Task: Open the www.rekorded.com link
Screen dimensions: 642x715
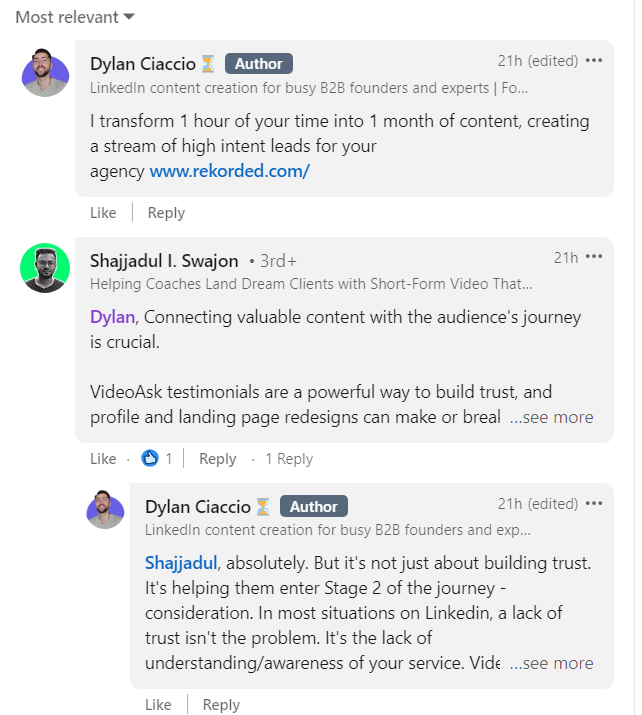Action: [x=229, y=171]
